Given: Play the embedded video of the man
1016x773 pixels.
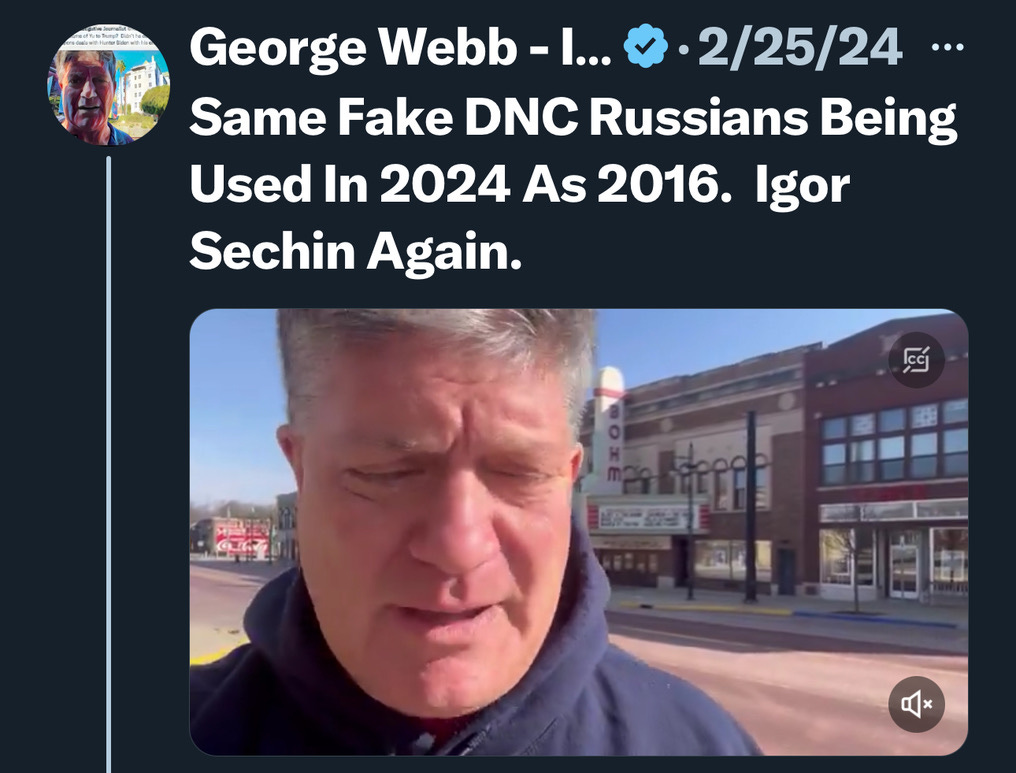Looking at the screenshot, I should coord(579,532).
